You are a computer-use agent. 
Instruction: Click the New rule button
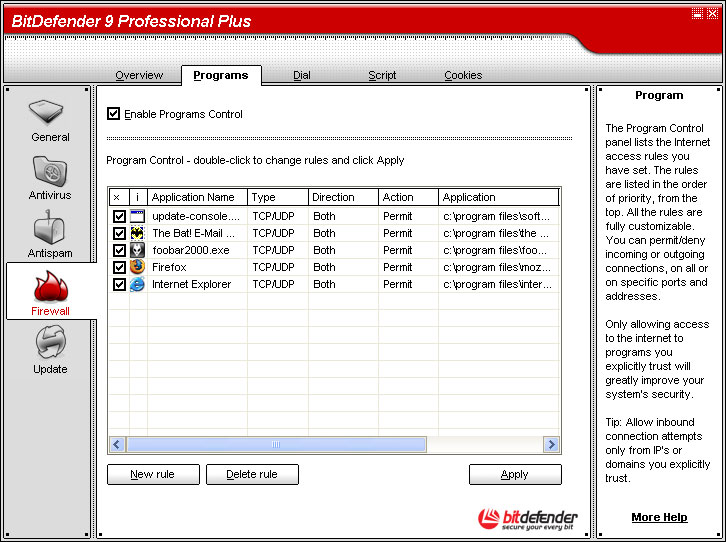pos(153,474)
